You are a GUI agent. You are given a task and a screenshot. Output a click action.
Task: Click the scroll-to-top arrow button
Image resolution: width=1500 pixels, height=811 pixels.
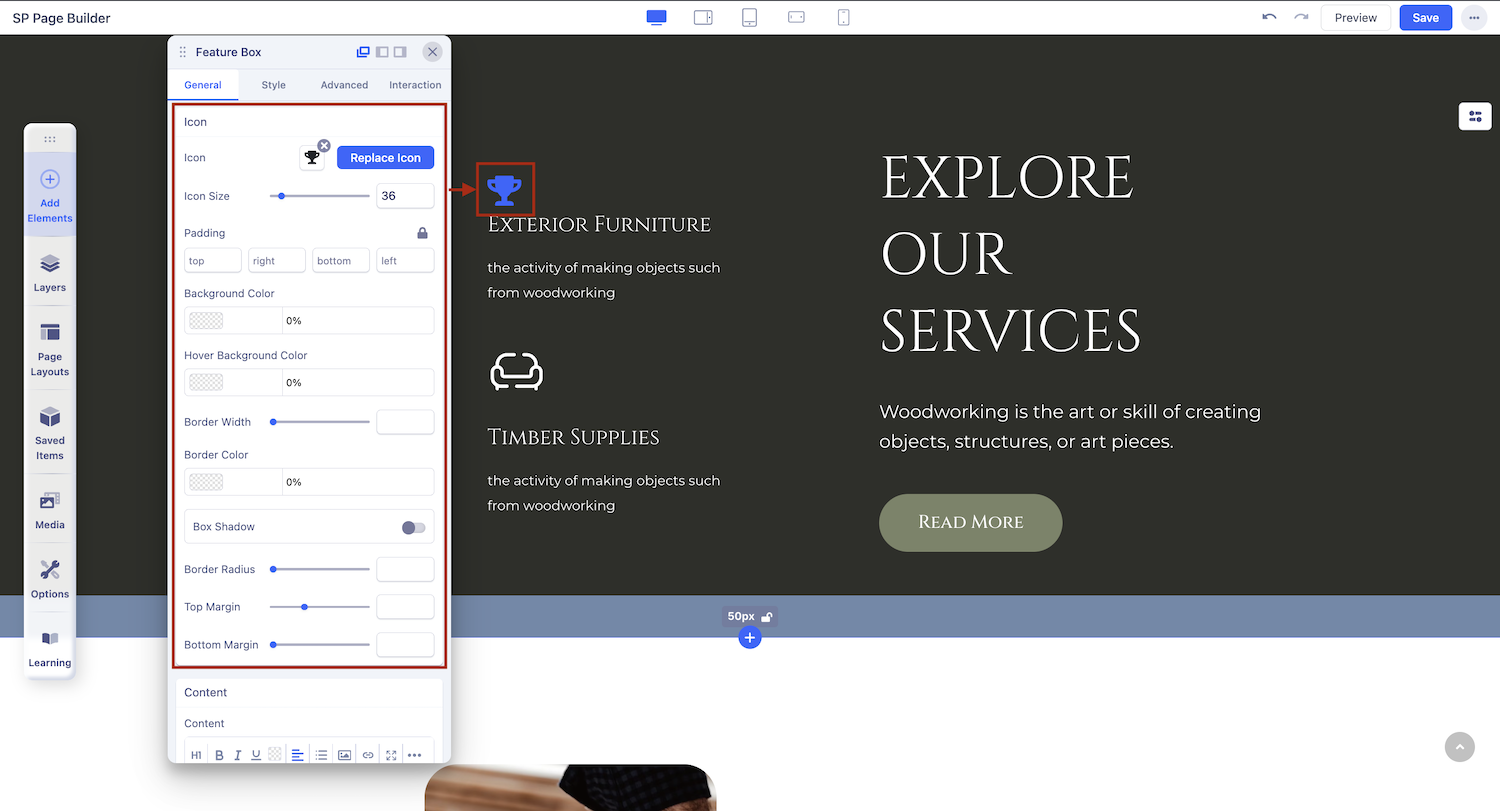pos(1459,747)
